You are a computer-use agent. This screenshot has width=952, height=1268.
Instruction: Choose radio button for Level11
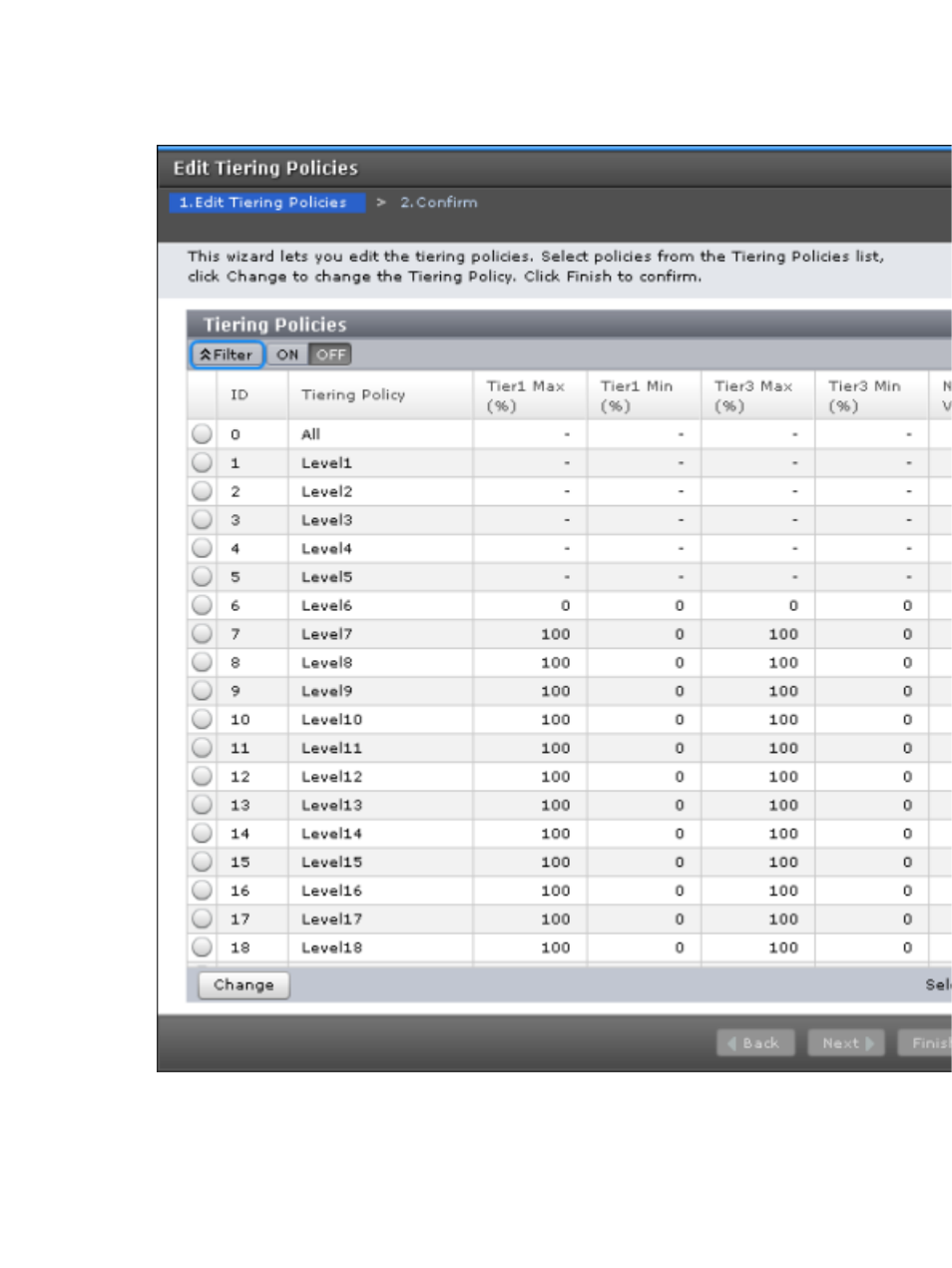pos(202,747)
